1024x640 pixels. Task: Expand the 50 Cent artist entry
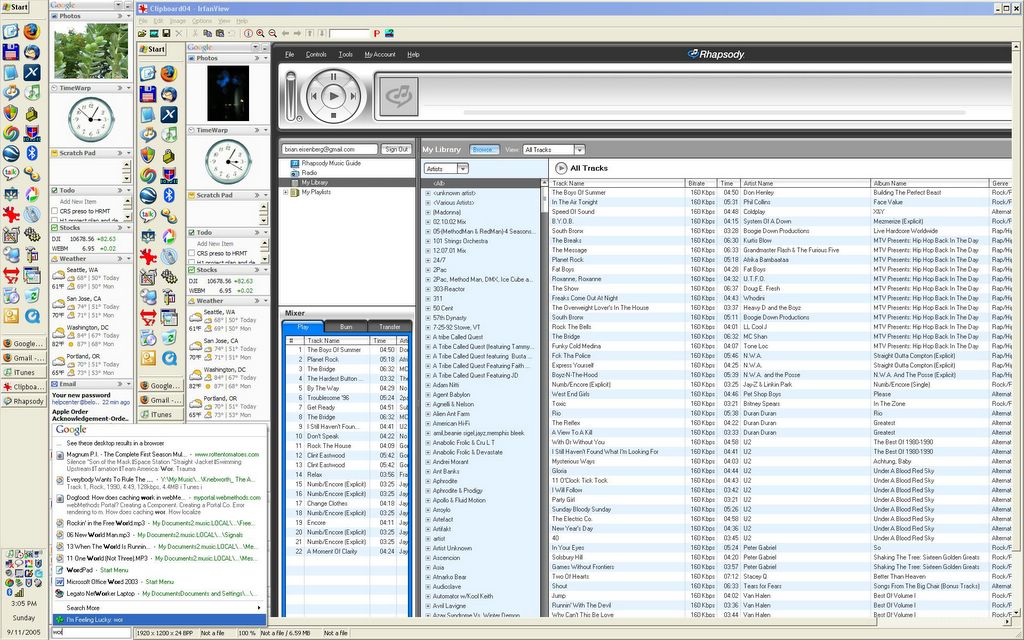click(x=428, y=308)
